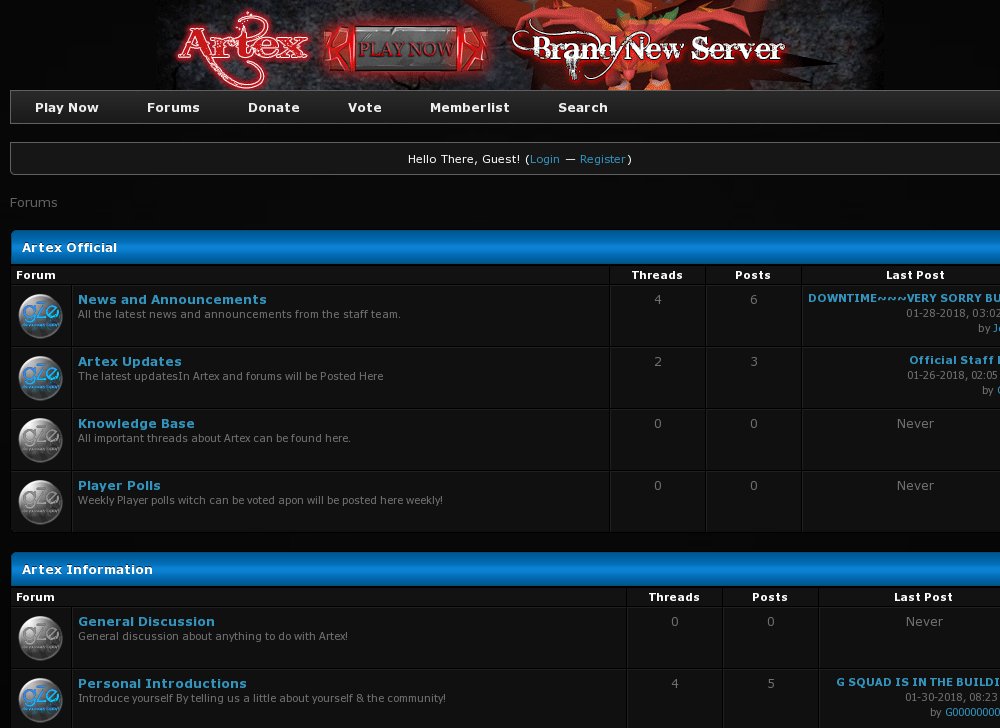The image size is (1000, 728).
Task: Open the DOWNTIME announcement thread
Action: pyautogui.click(x=900, y=297)
